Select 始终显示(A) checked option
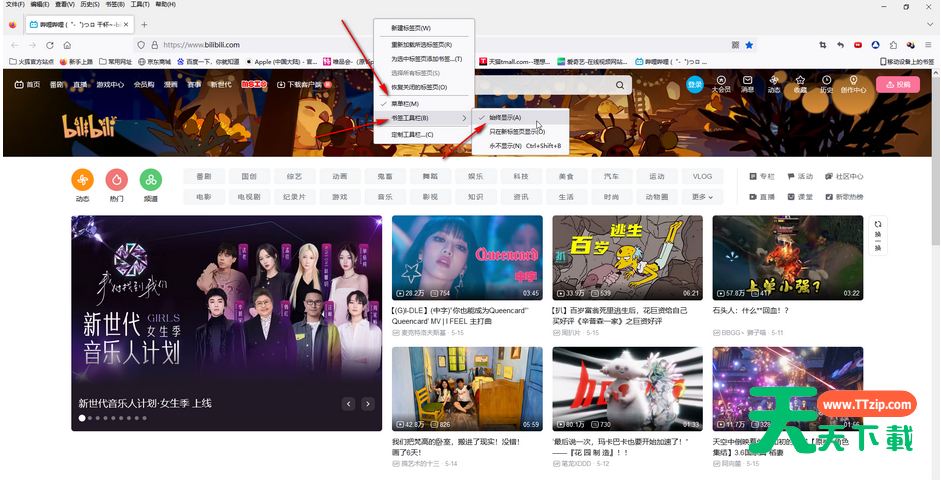Image resolution: width=941 pixels, height=480 pixels. tap(520, 118)
